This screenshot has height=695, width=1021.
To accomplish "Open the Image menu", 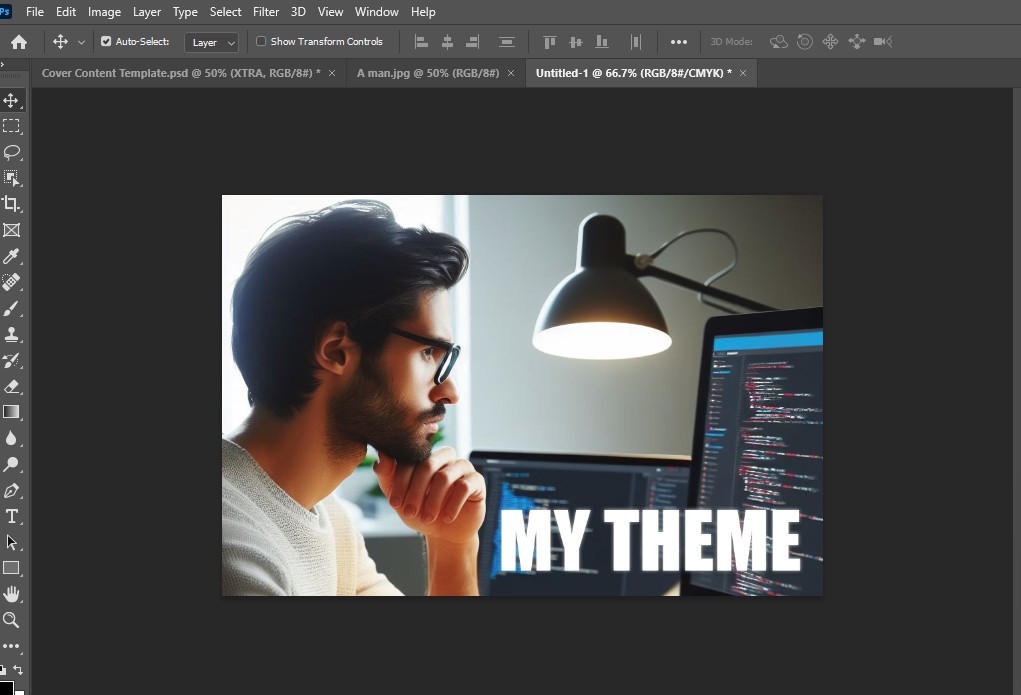I will (x=104, y=12).
